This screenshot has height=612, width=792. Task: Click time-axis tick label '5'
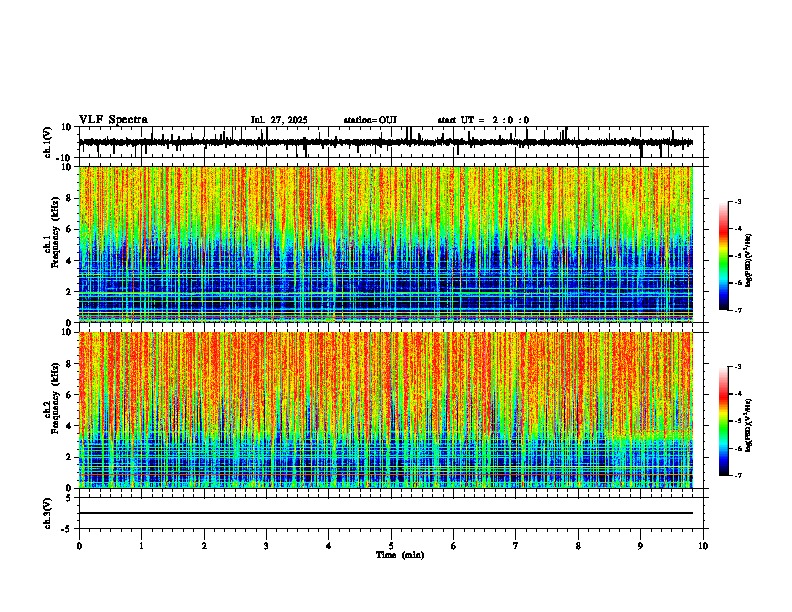coord(391,546)
